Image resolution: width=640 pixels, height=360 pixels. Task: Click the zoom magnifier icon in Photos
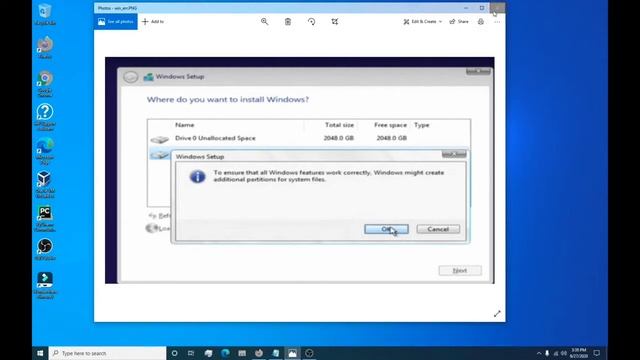tap(264, 22)
